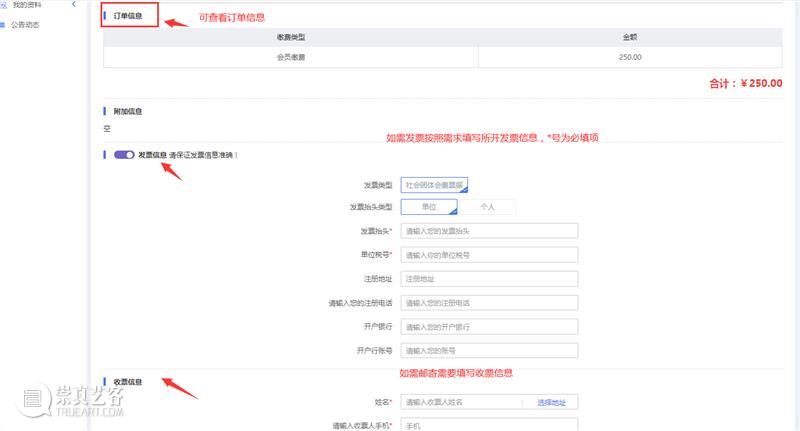
Task: Toggle the 发票信息 invoice switch
Action: [x=124, y=155]
